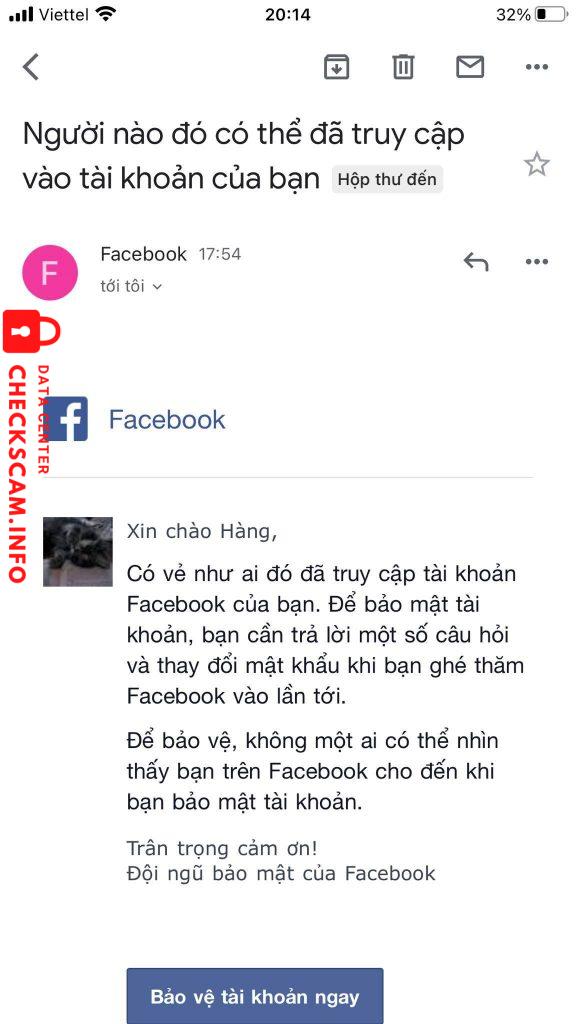Tap the 17:54 sent time
Screen dimensions: 576x1024
[220, 254]
